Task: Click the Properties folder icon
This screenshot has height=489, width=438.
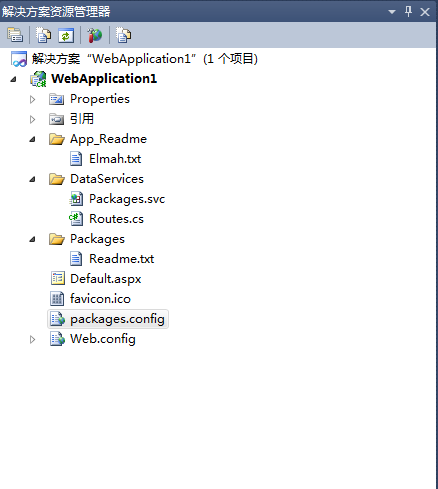Action: [x=57, y=99]
